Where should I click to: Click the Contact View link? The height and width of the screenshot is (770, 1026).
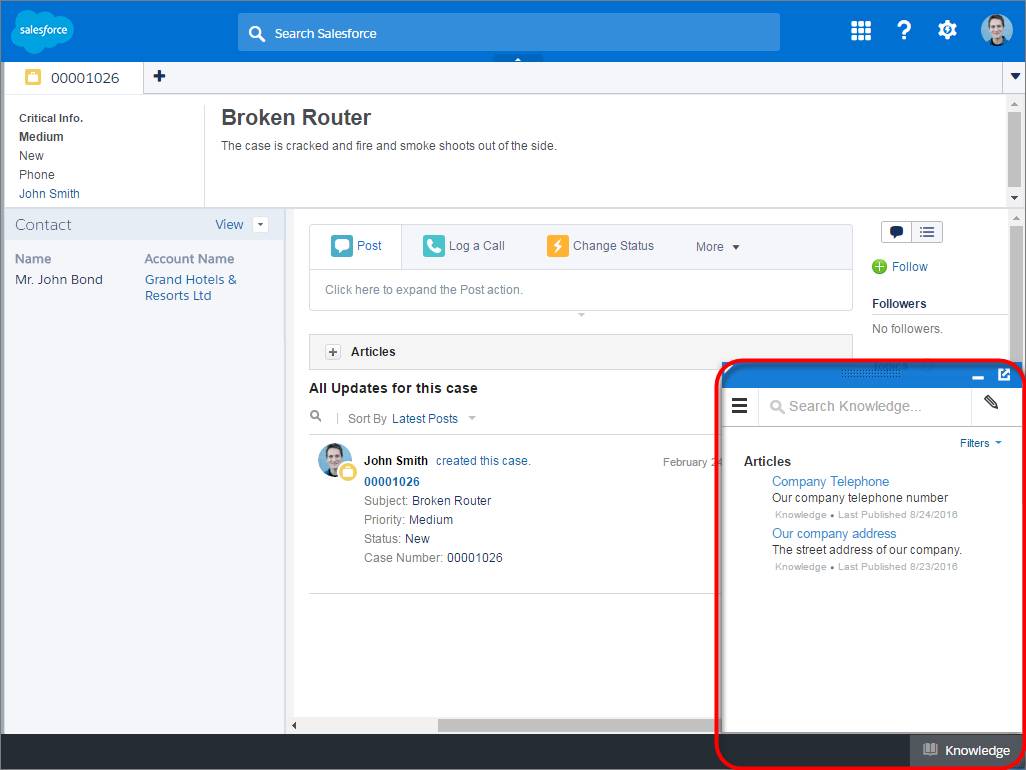tap(229, 224)
